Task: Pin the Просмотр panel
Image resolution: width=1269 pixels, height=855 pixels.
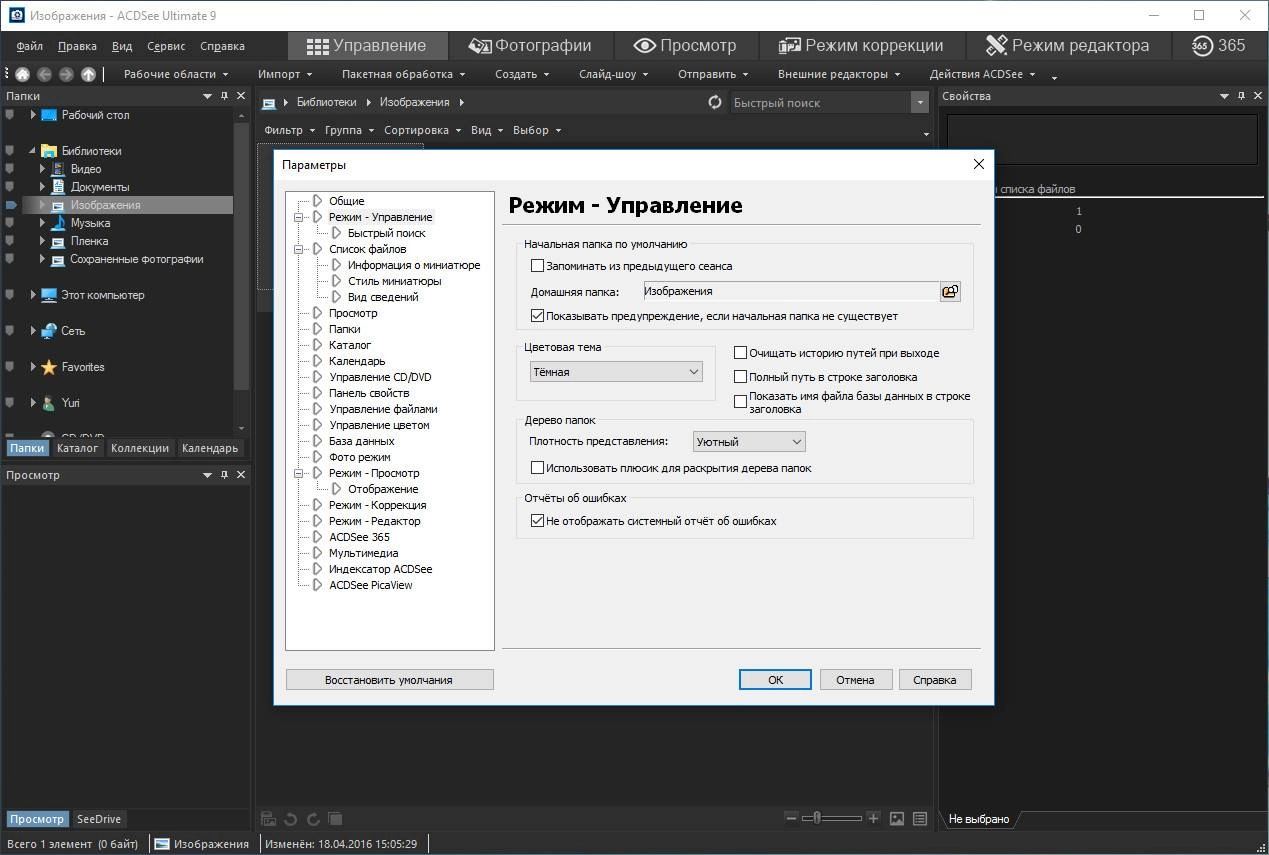Action: pyautogui.click(x=225, y=475)
